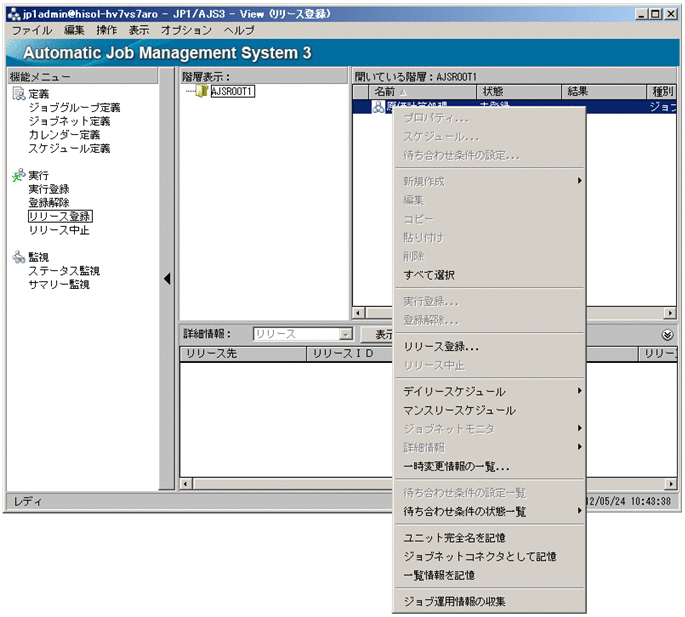
Task: Collapse detail pane with double-chevron icon
Action: (x=667, y=335)
